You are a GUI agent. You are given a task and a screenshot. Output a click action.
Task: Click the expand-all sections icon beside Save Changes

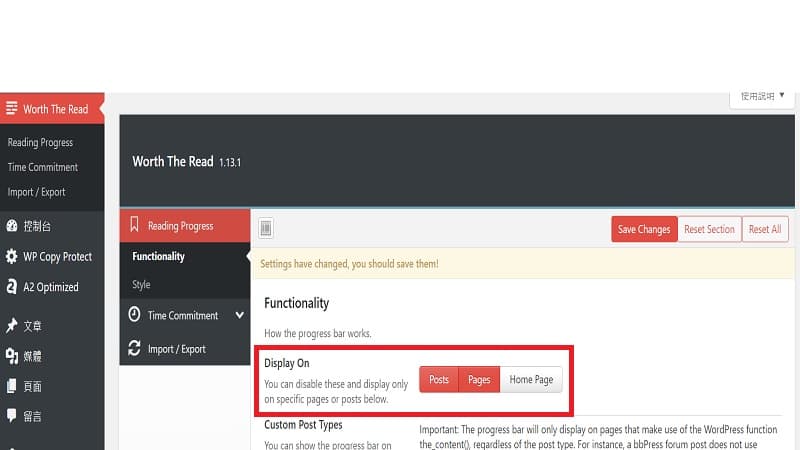click(x=266, y=229)
